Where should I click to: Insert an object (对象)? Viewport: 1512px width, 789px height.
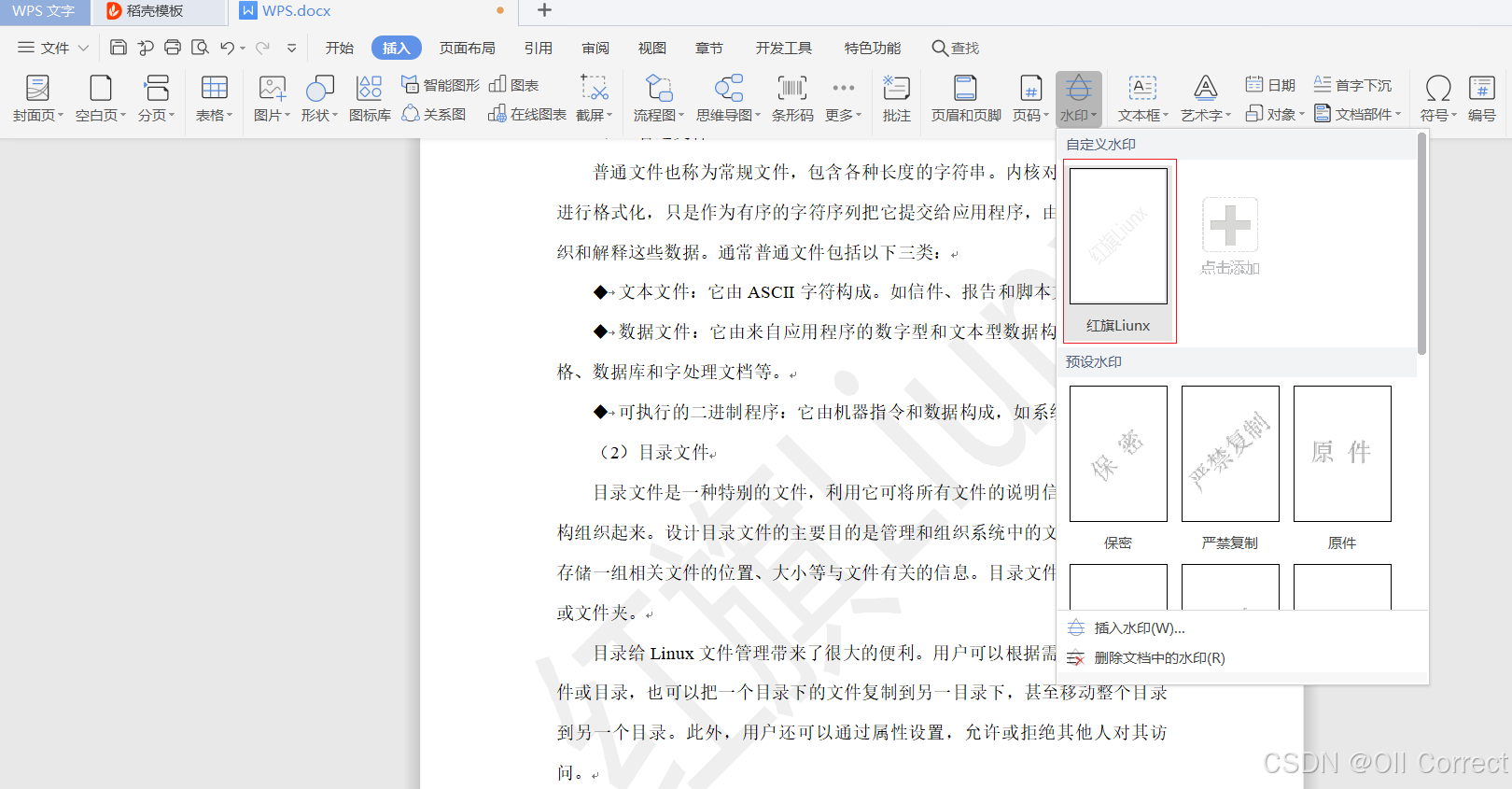point(1275,114)
